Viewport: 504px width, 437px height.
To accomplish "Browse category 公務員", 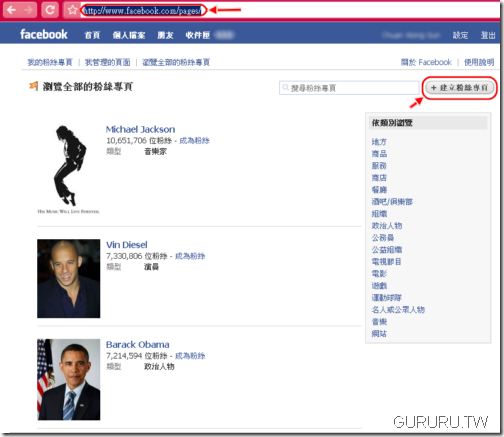I will pos(383,238).
